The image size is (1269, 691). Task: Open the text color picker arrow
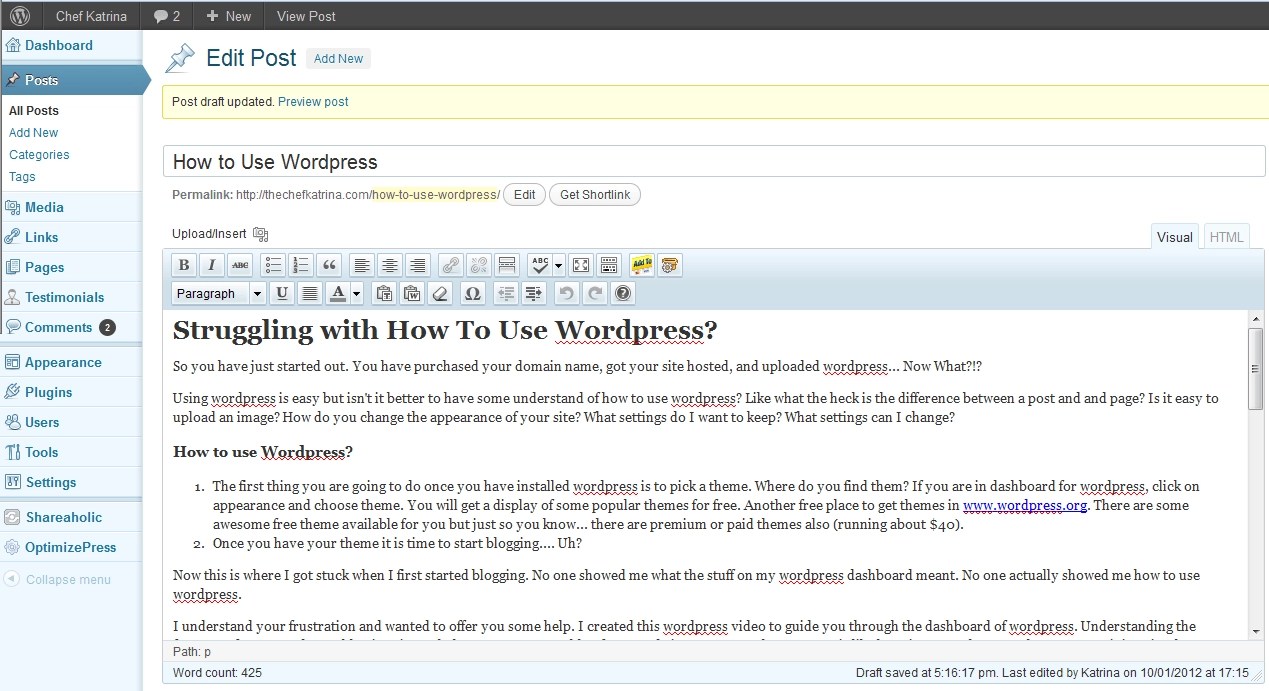pyautogui.click(x=357, y=293)
